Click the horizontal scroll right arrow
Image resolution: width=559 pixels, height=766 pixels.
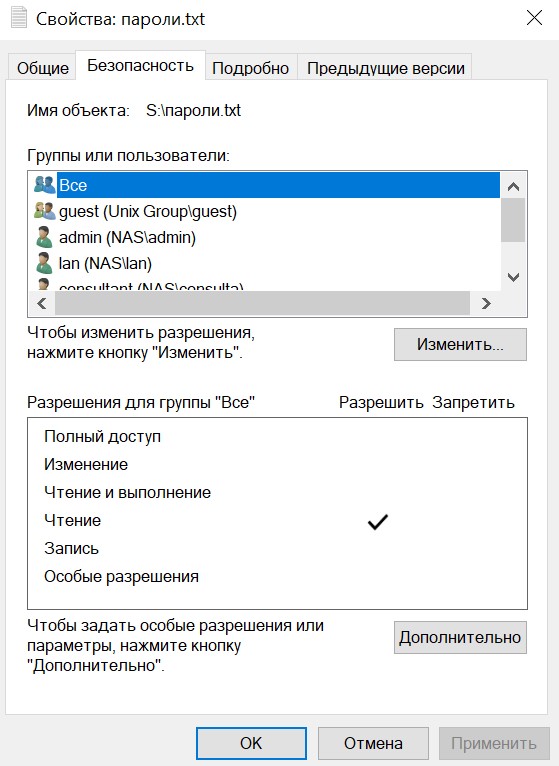click(486, 303)
